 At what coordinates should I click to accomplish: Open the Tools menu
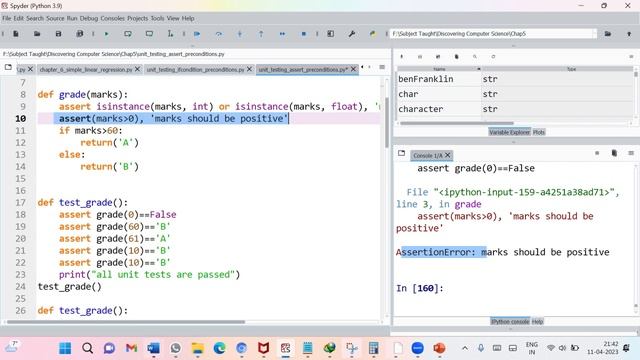pos(158,18)
